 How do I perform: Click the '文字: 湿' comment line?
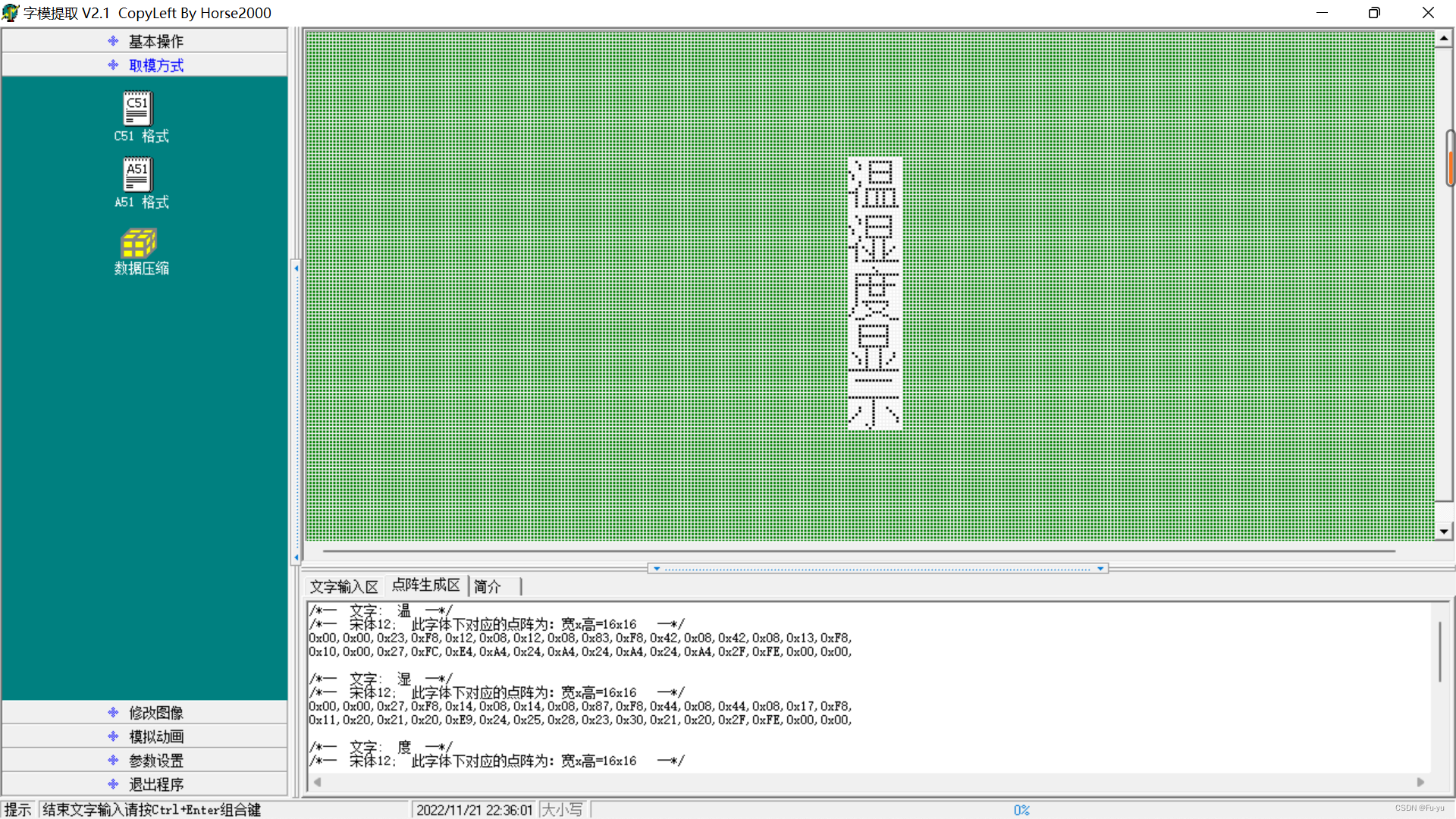(x=381, y=679)
